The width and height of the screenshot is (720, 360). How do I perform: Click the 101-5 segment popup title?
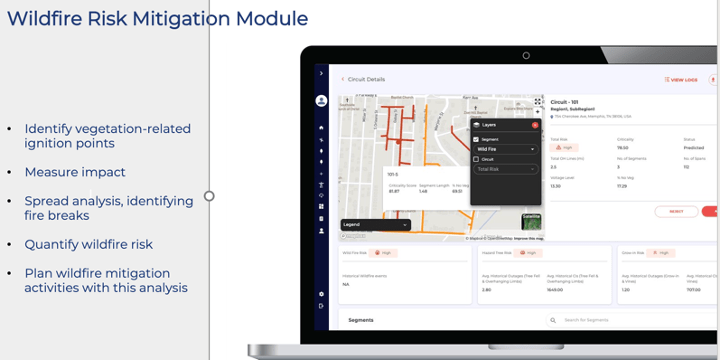pyautogui.click(x=392, y=174)
